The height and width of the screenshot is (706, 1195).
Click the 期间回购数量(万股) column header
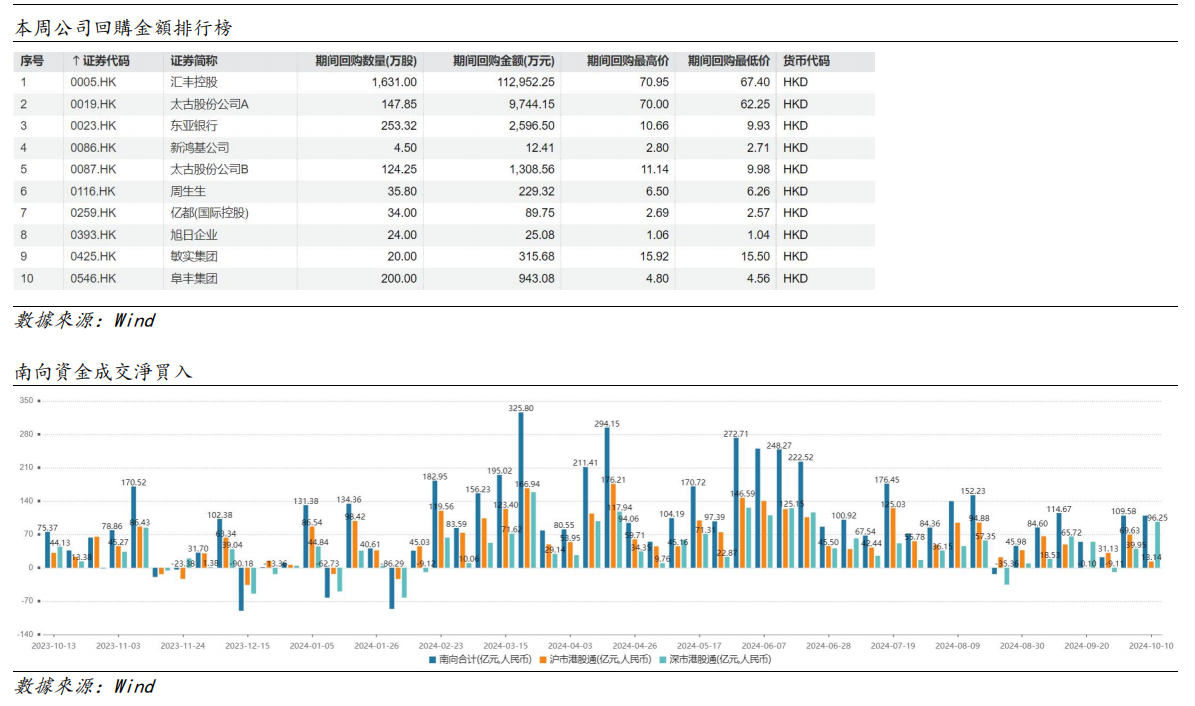(366, 61)
